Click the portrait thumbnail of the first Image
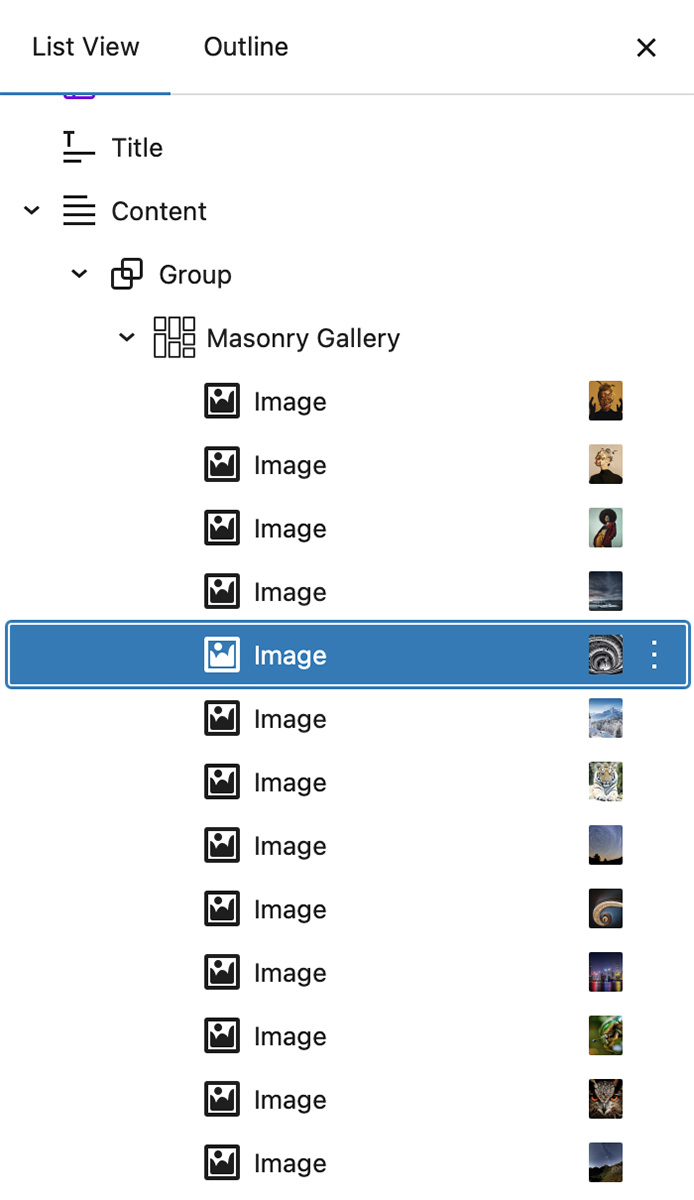The image size is (694, 1200). (x=605, y=401)
